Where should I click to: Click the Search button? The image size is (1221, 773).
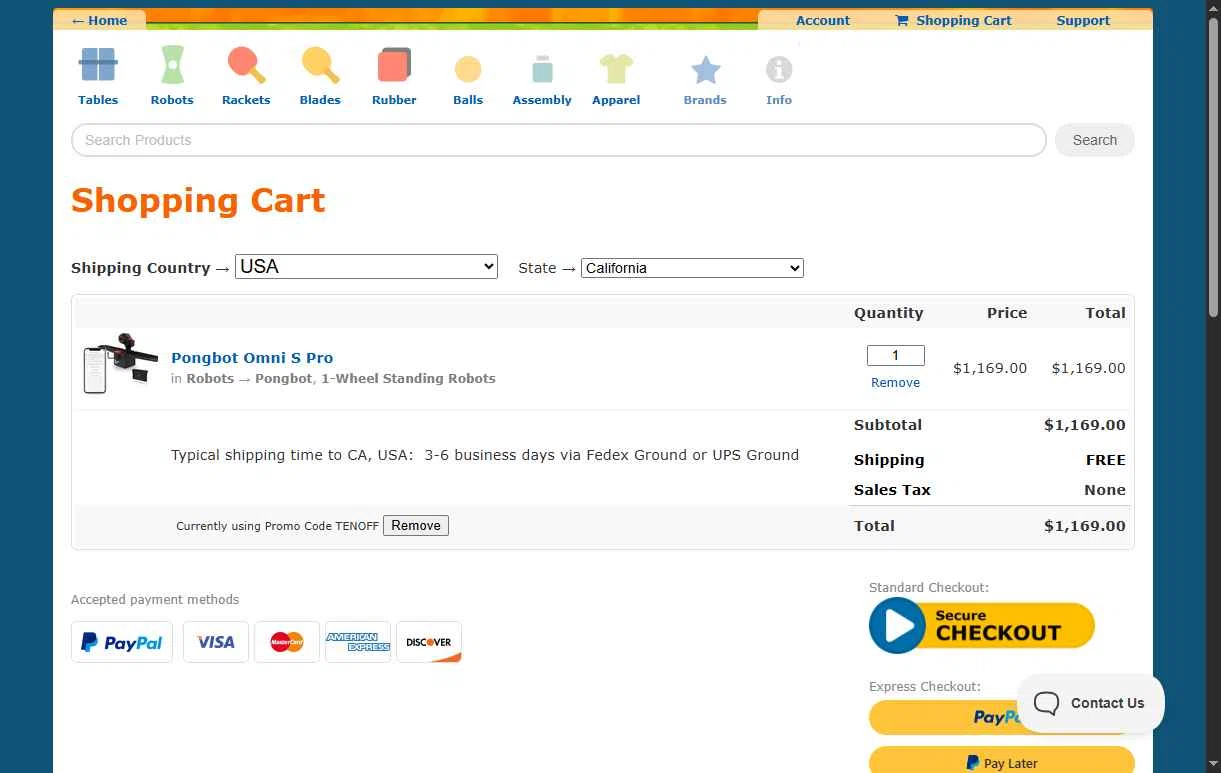click(1095, 140)
